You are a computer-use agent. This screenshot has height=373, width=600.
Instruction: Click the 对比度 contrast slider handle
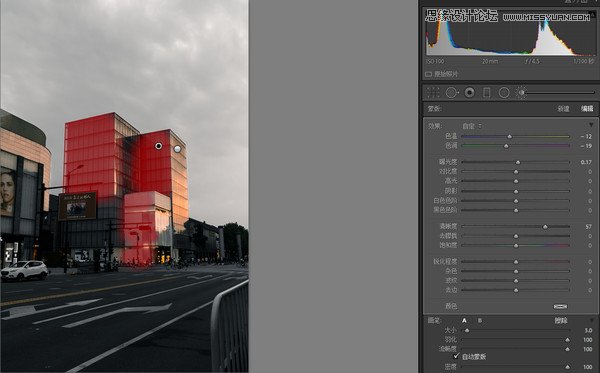pos(516,172)
